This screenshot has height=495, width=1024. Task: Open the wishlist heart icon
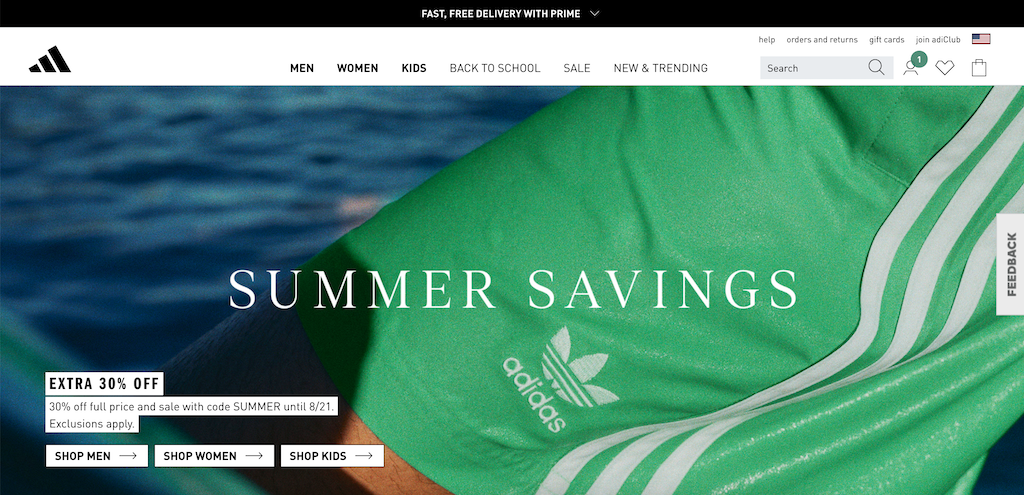pyautogui.click(x=944, y=67)
